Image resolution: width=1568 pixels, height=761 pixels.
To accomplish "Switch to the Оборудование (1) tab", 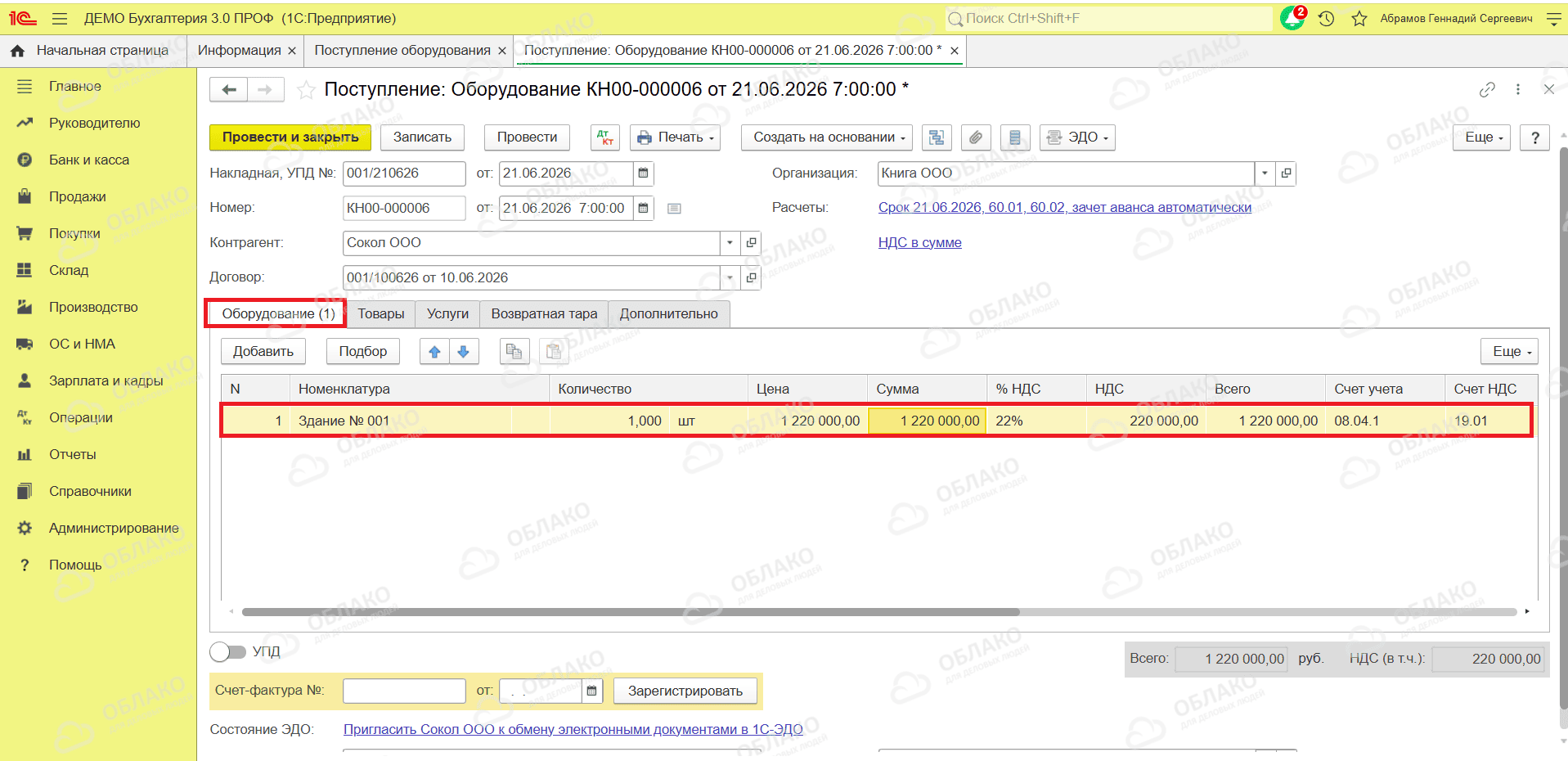I will pos(278,314).
